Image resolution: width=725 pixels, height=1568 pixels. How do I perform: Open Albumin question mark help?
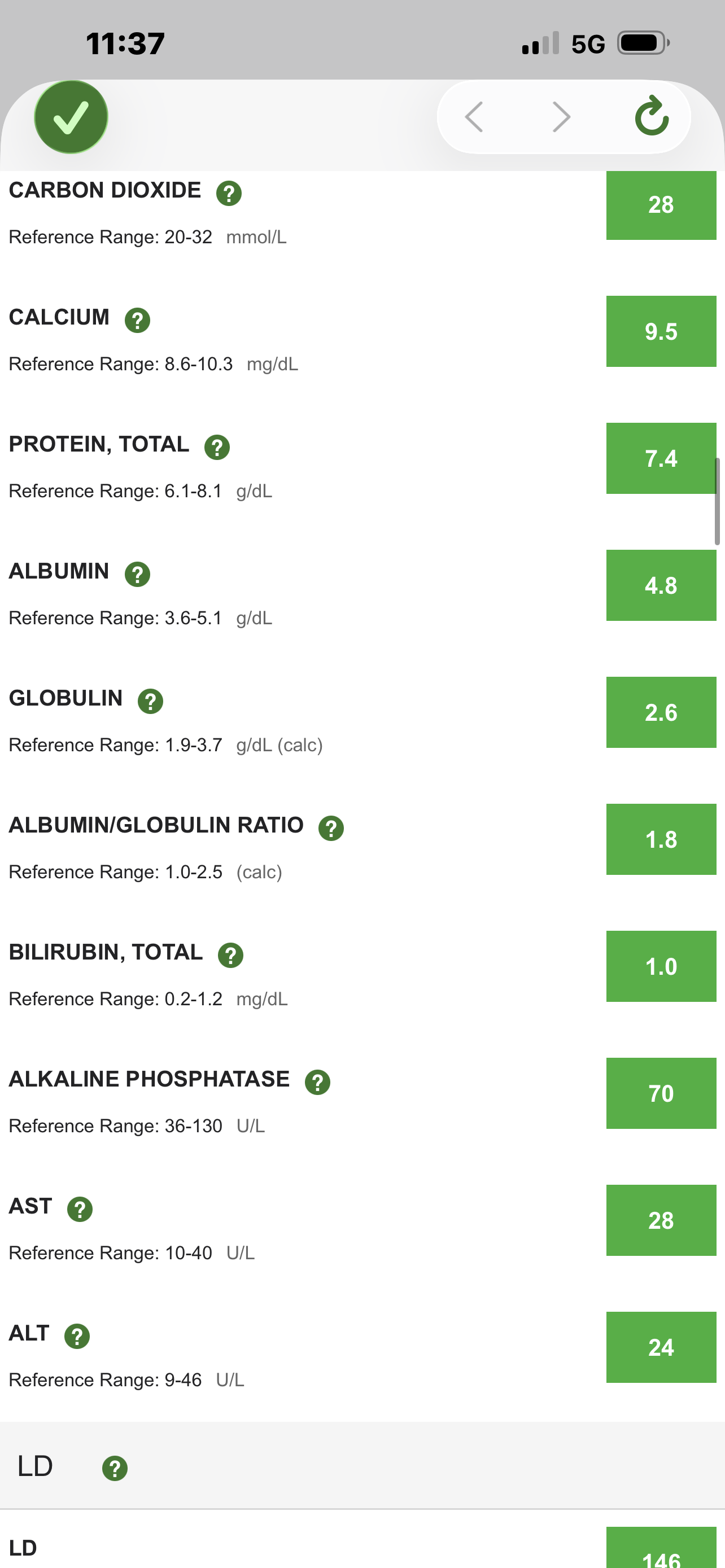[x=138, y=574]
